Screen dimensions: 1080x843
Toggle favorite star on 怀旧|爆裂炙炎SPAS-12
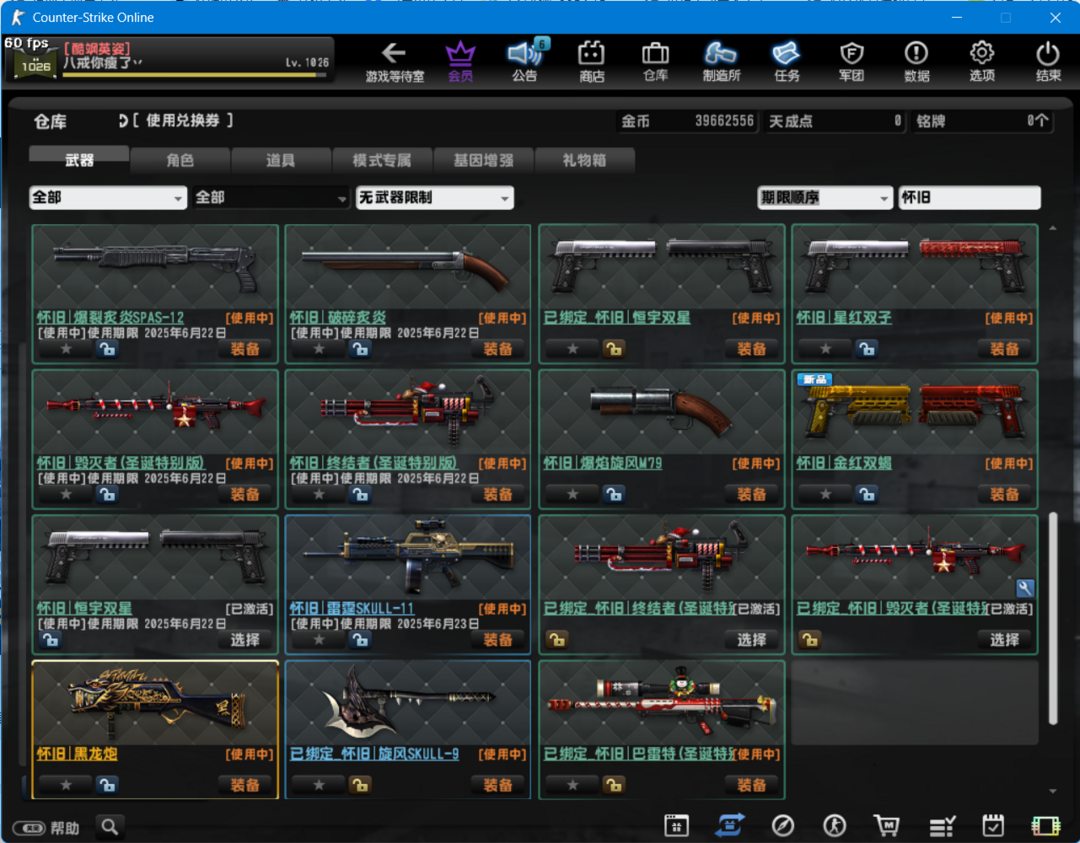tap(65, 349)
